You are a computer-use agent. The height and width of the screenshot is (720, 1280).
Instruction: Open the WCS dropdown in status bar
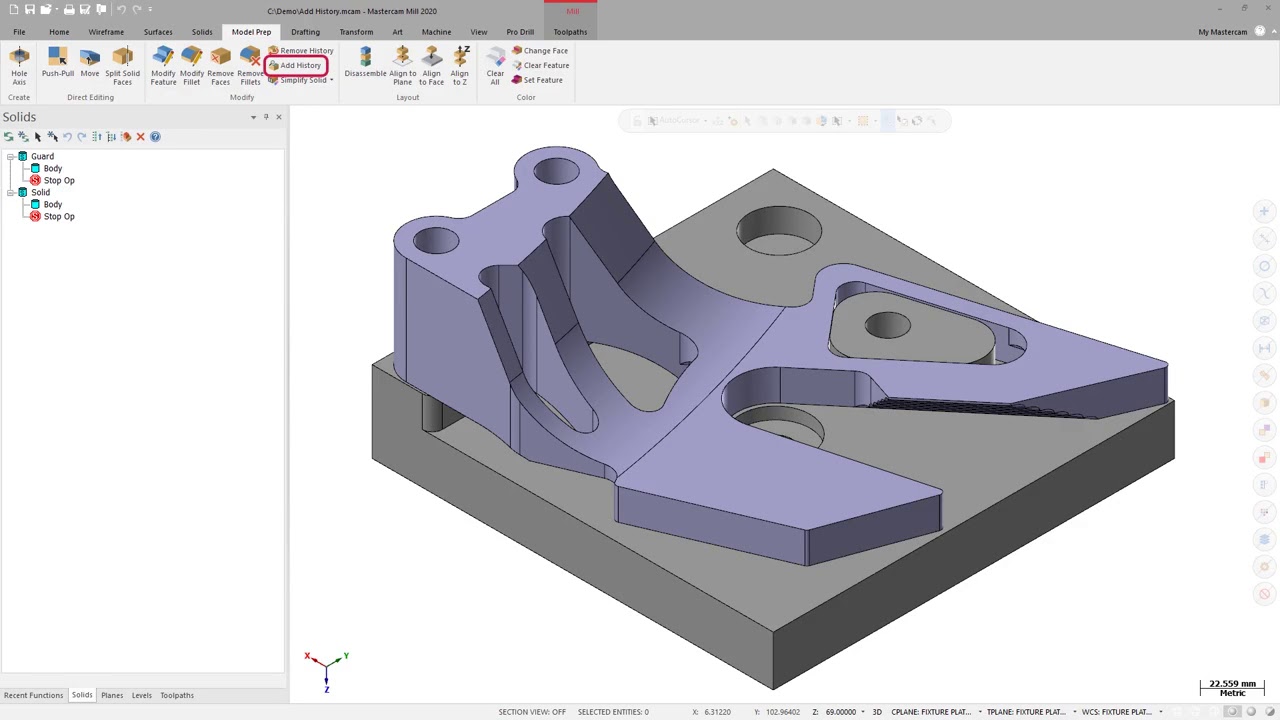[x=1160, y=712]
